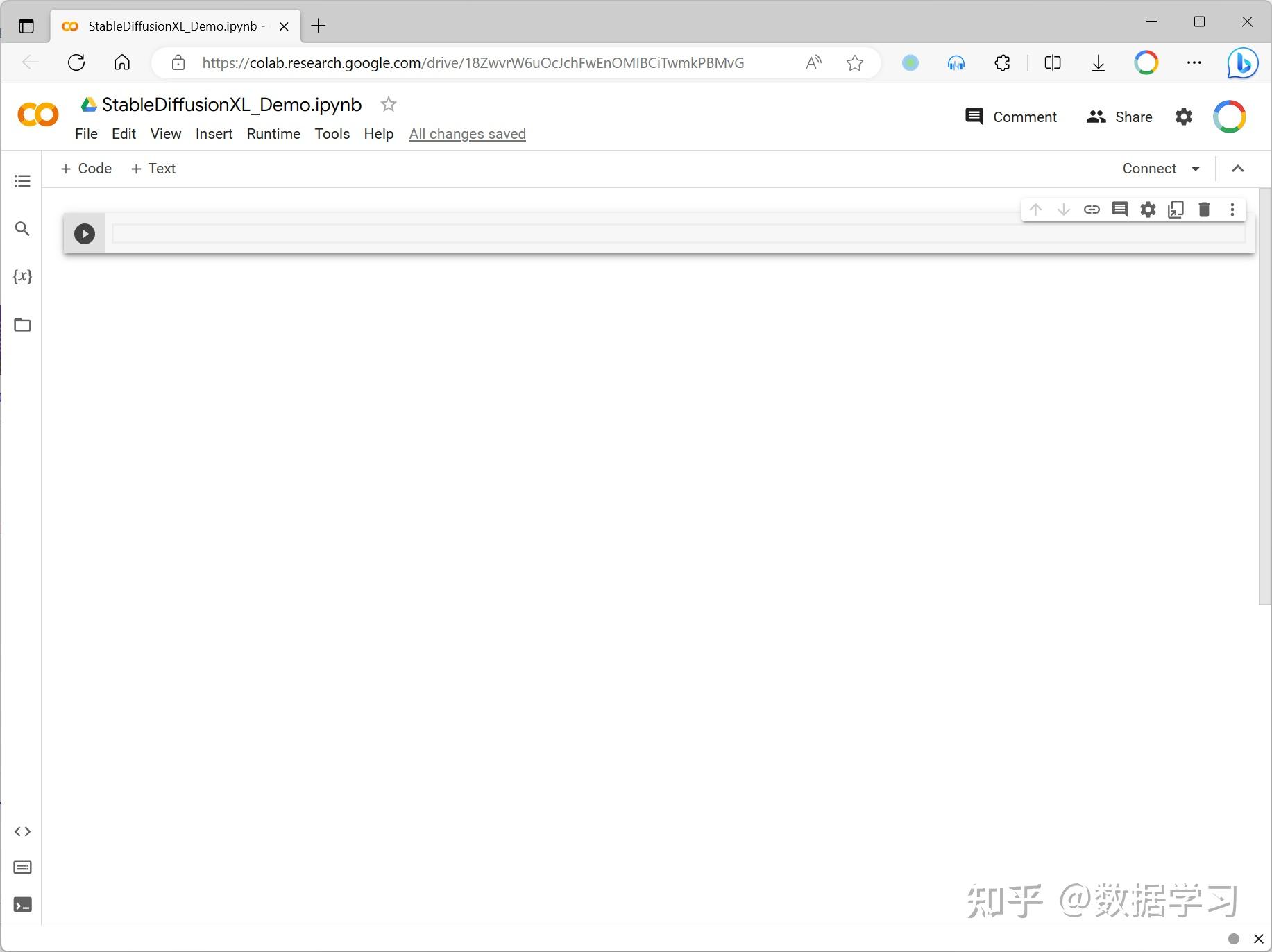Delete the current code cell
This screenshot has width=1272, height=952.
point(1204,209)
